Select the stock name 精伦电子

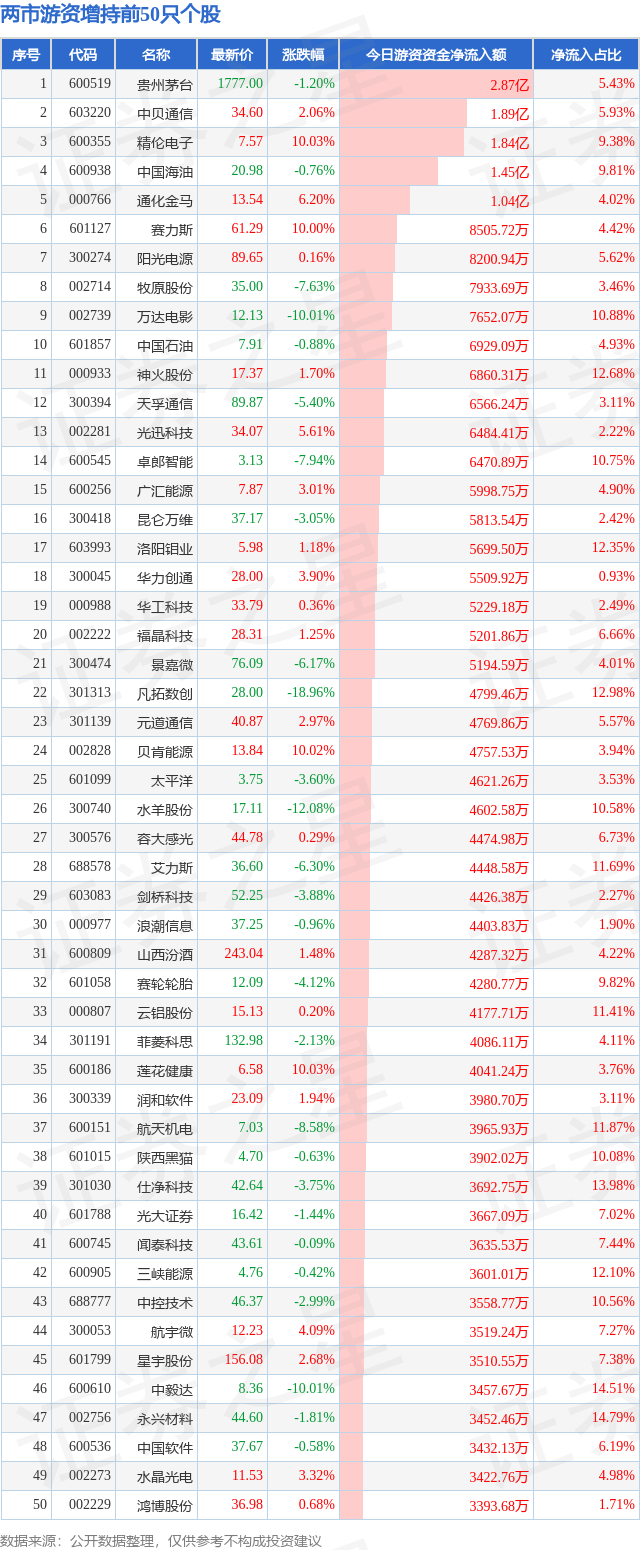coord(166,142)
